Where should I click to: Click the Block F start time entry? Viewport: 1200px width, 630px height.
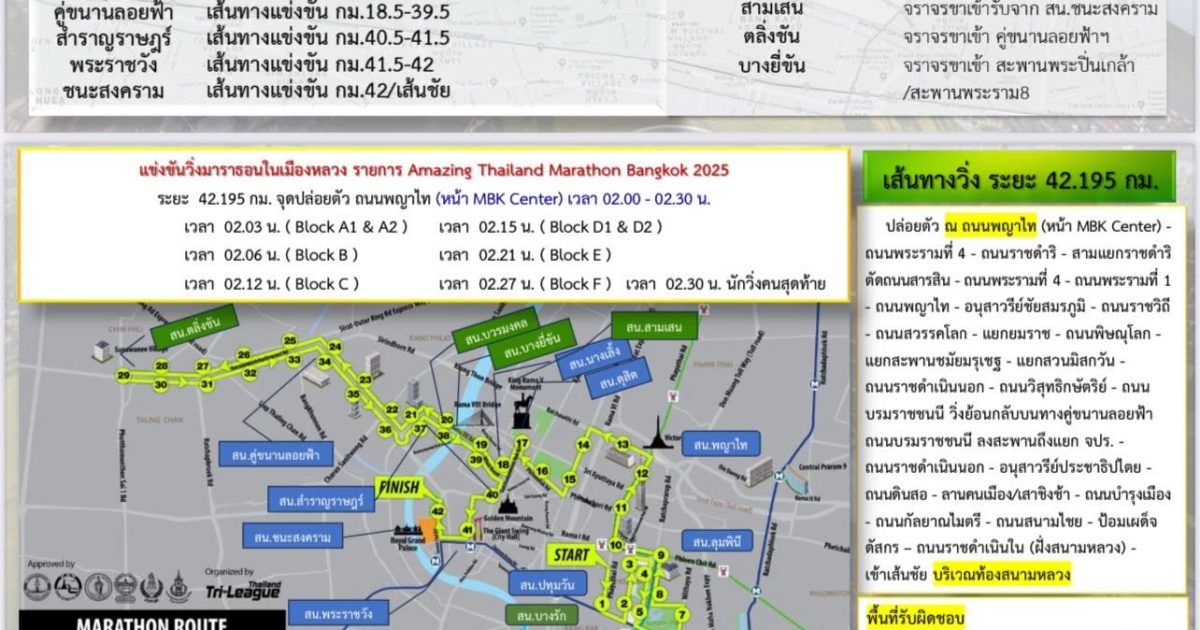pos(525,283)
